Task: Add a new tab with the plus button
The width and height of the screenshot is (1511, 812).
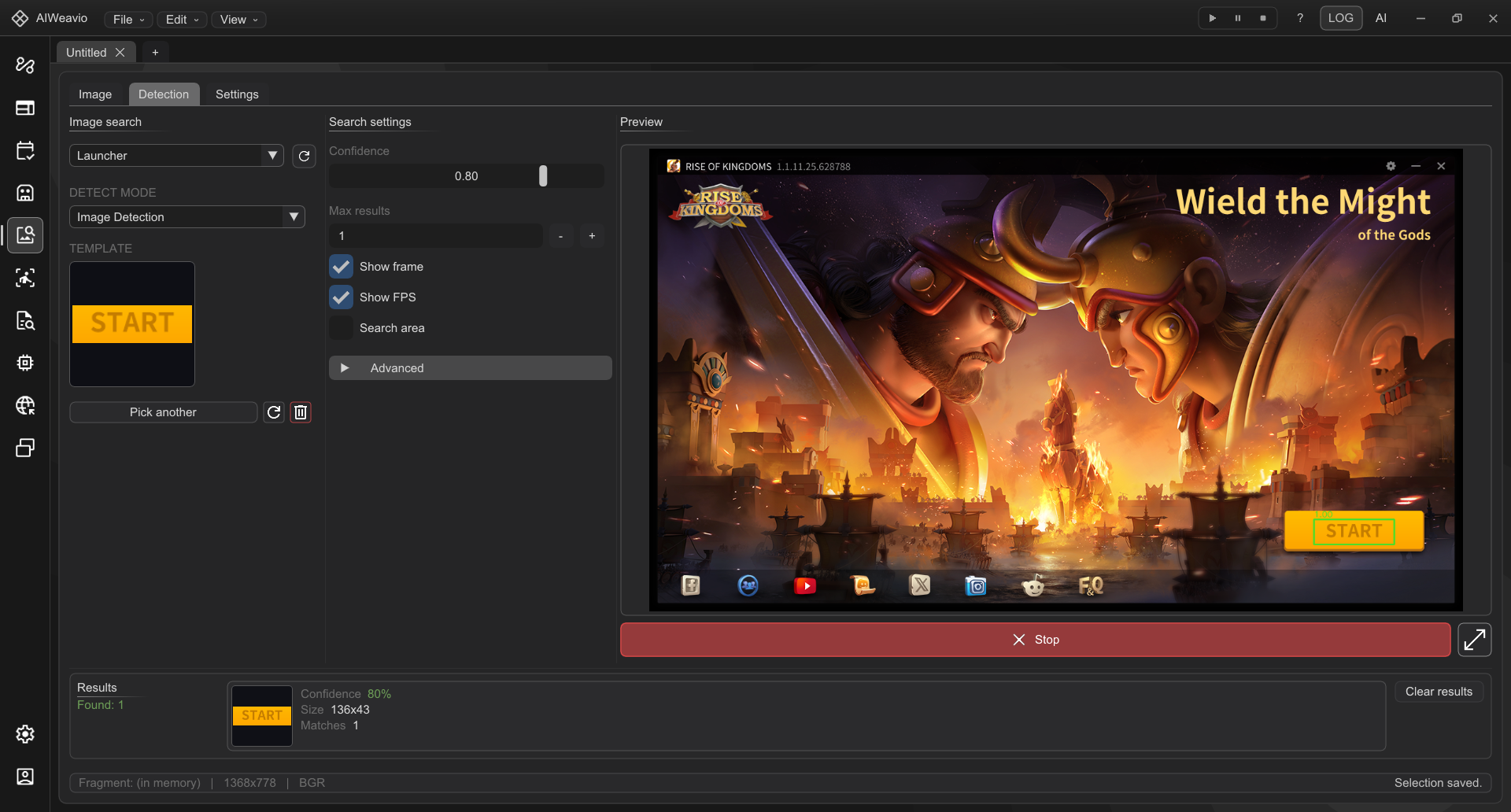Action: (155, 53)
